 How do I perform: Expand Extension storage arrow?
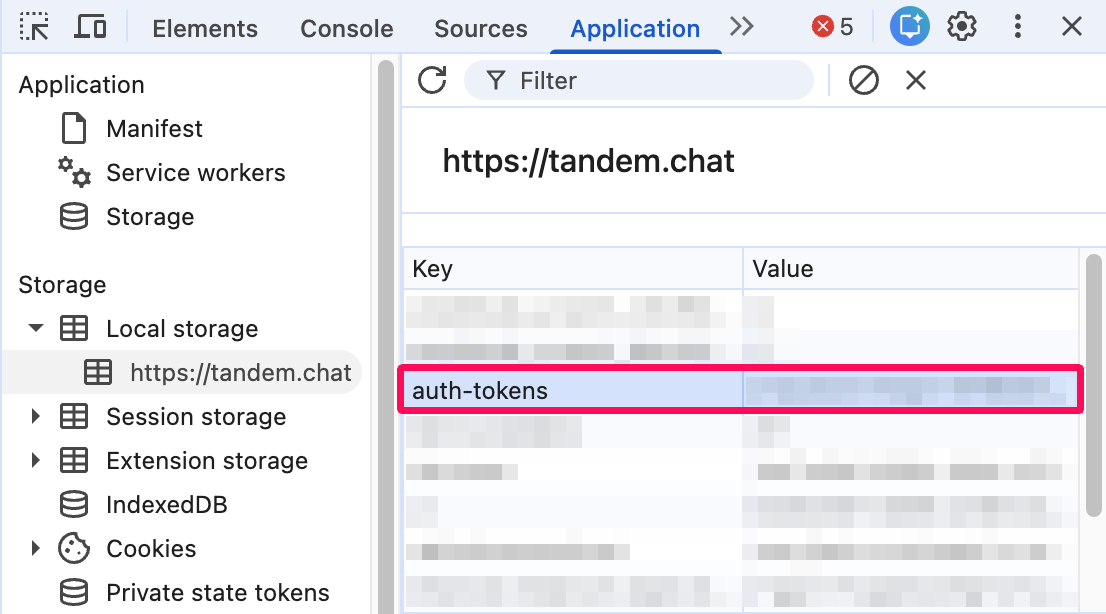35,460
